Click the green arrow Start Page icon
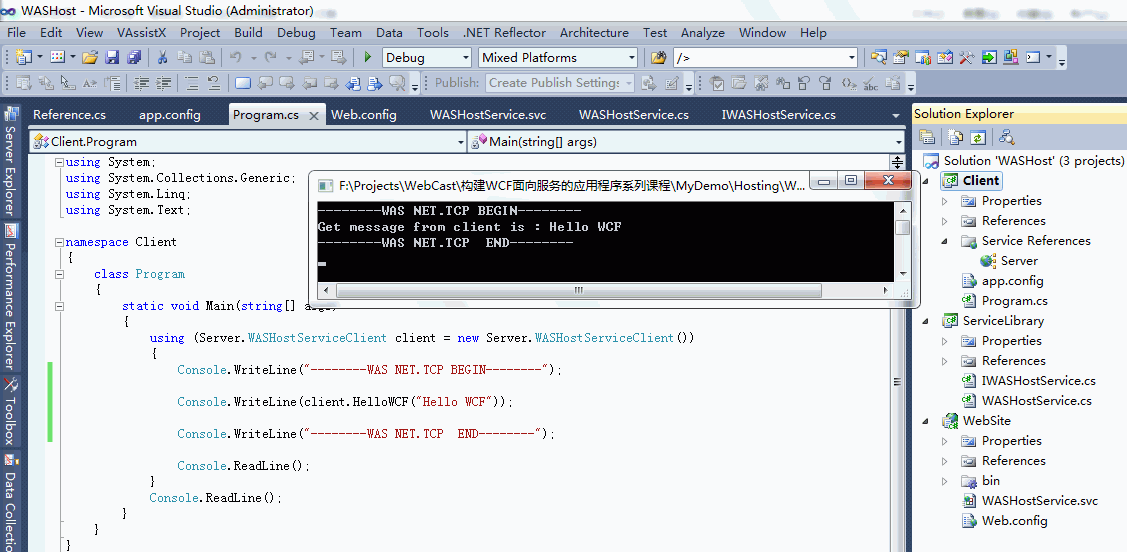 click(989, 58)
